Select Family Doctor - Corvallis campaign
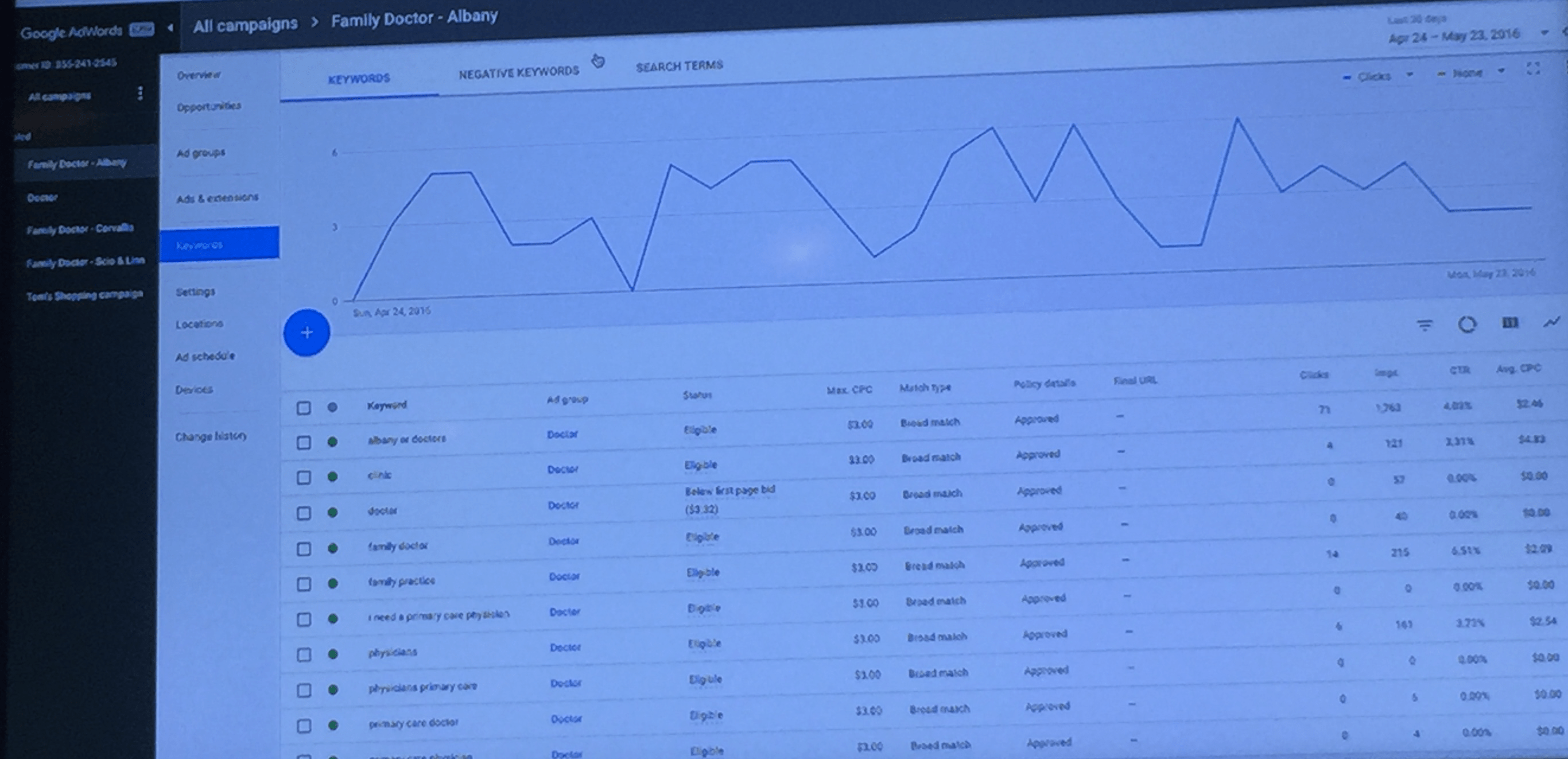1568x759 pixels. tap(80, 229)
